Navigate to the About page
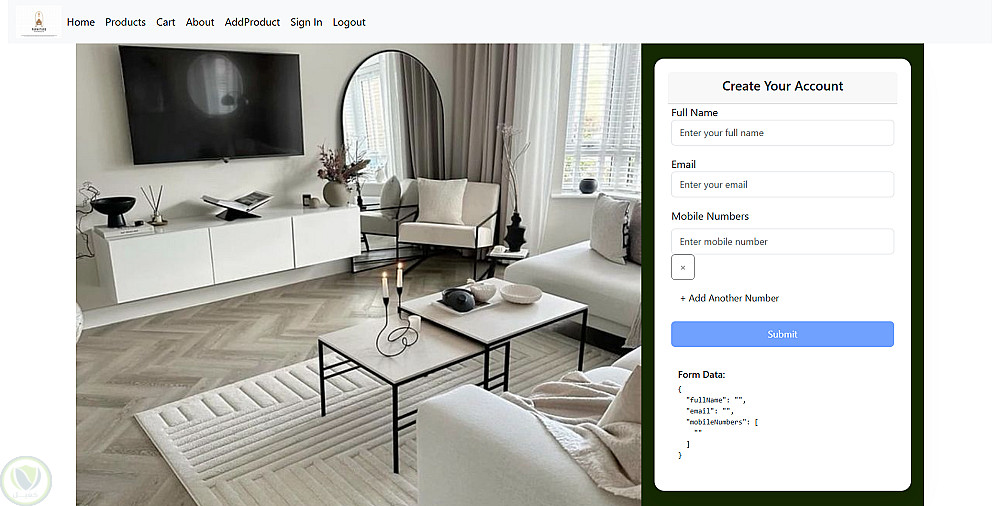1000x506 pixels. point(200,22)
